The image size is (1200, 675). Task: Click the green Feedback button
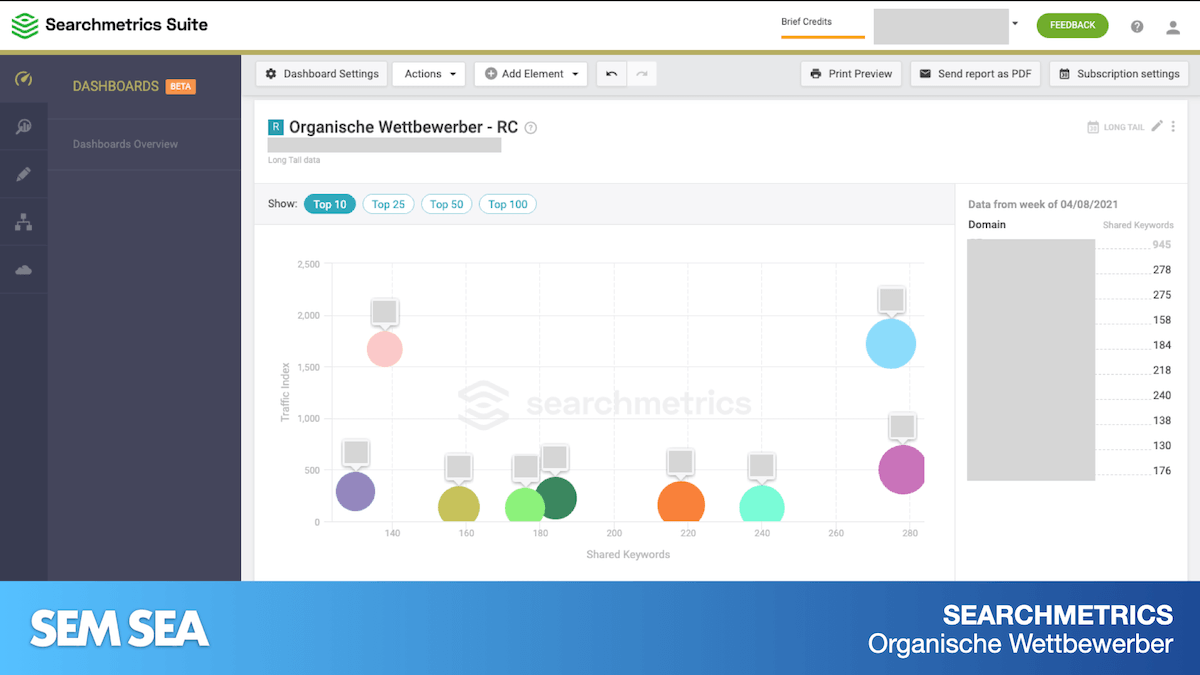pyautogui.click(x=1072, y=25)
